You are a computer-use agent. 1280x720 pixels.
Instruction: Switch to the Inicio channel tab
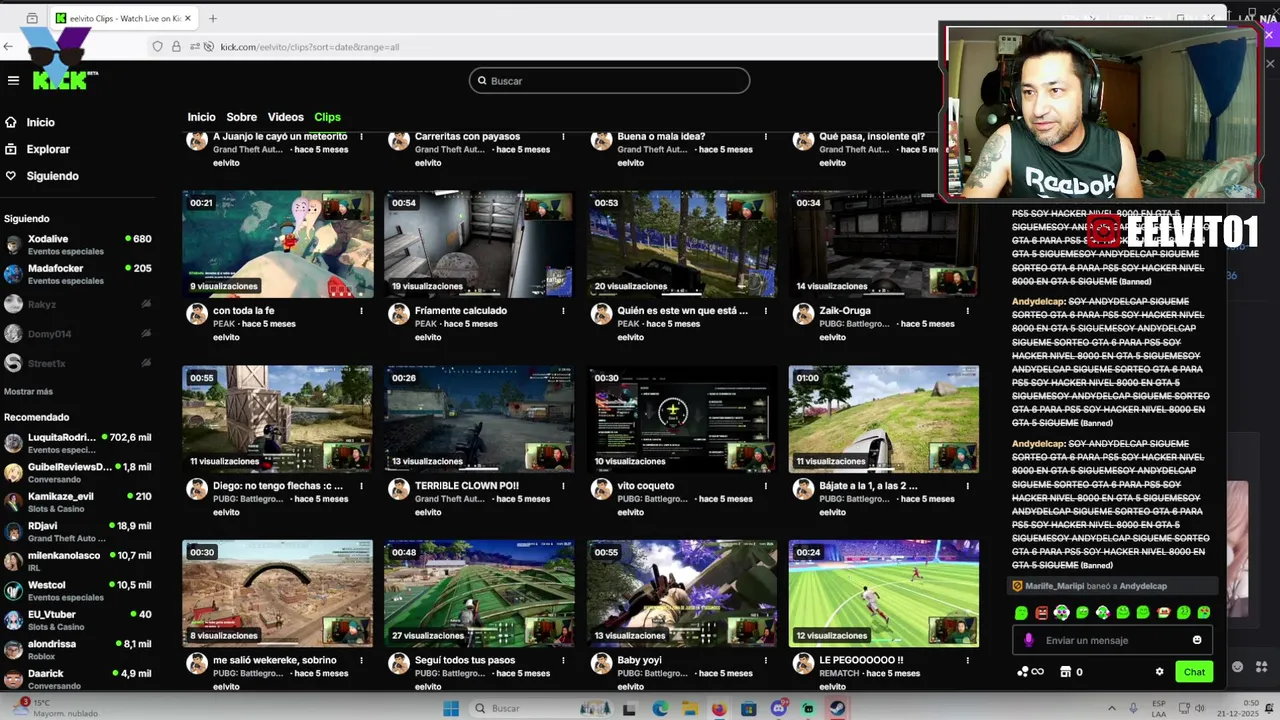click(x=201, y=117)
